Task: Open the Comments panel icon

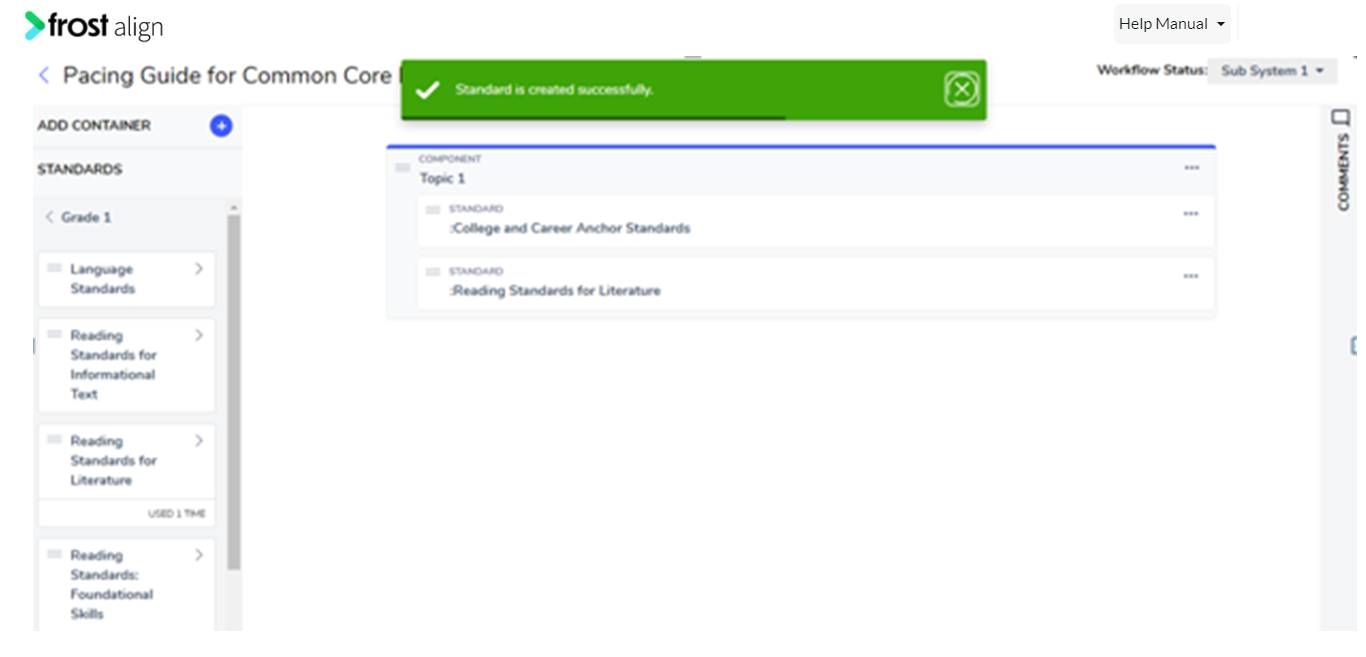Action: pyautogui.click(x=1341, y=118)
